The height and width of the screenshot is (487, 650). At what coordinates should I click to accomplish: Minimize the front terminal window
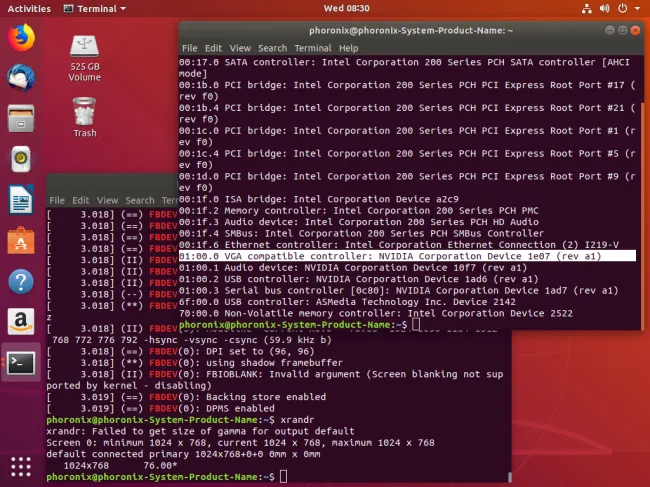pos(609,30)
